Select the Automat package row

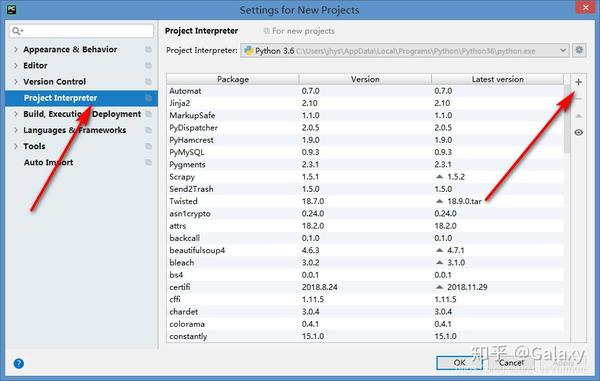[x=365, y=91]
